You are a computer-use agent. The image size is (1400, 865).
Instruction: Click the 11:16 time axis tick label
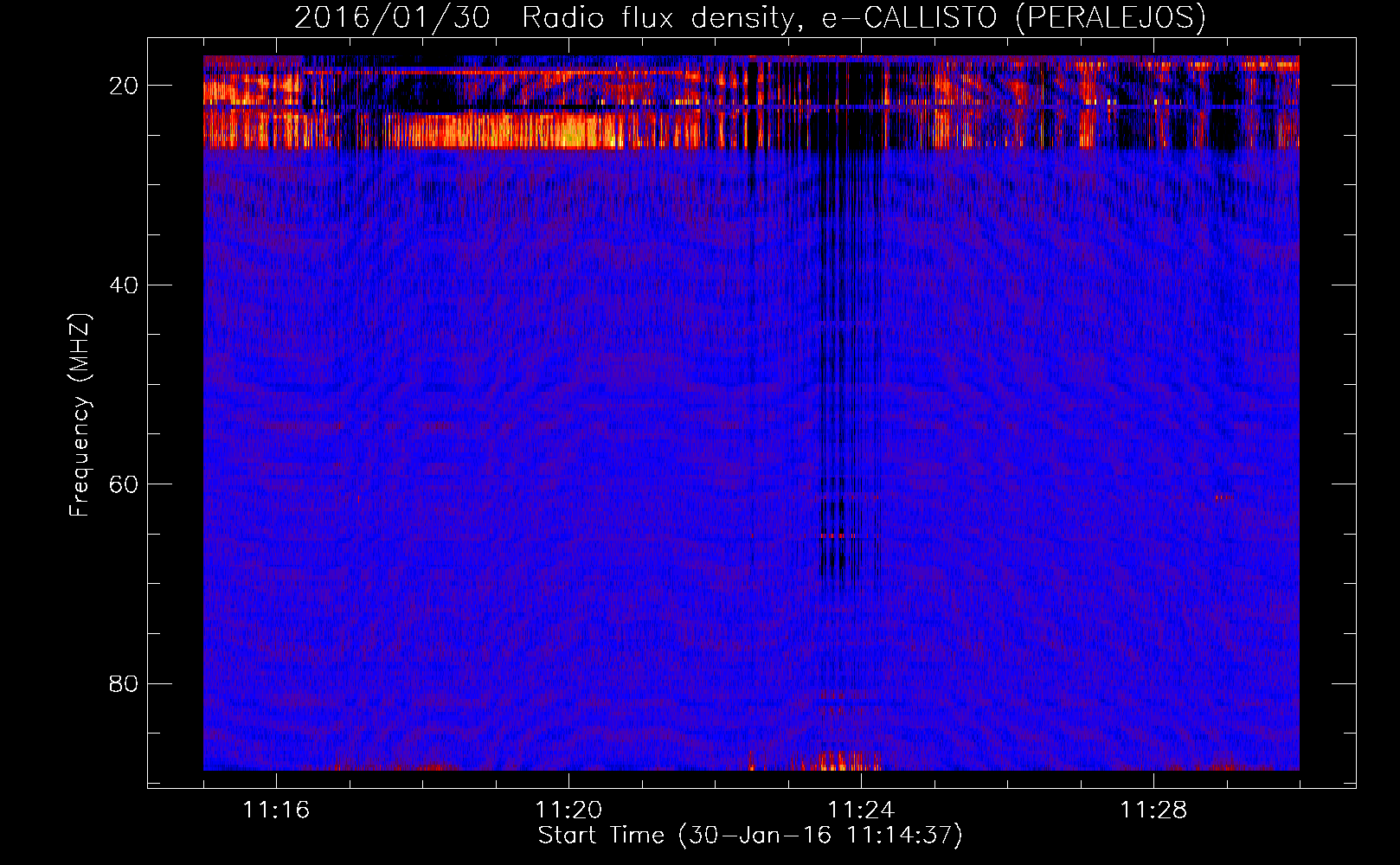[x=276, y=811]
